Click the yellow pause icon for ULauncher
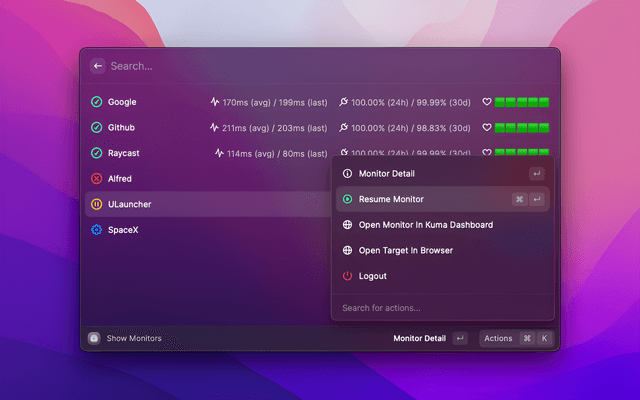 click(97, 204)
